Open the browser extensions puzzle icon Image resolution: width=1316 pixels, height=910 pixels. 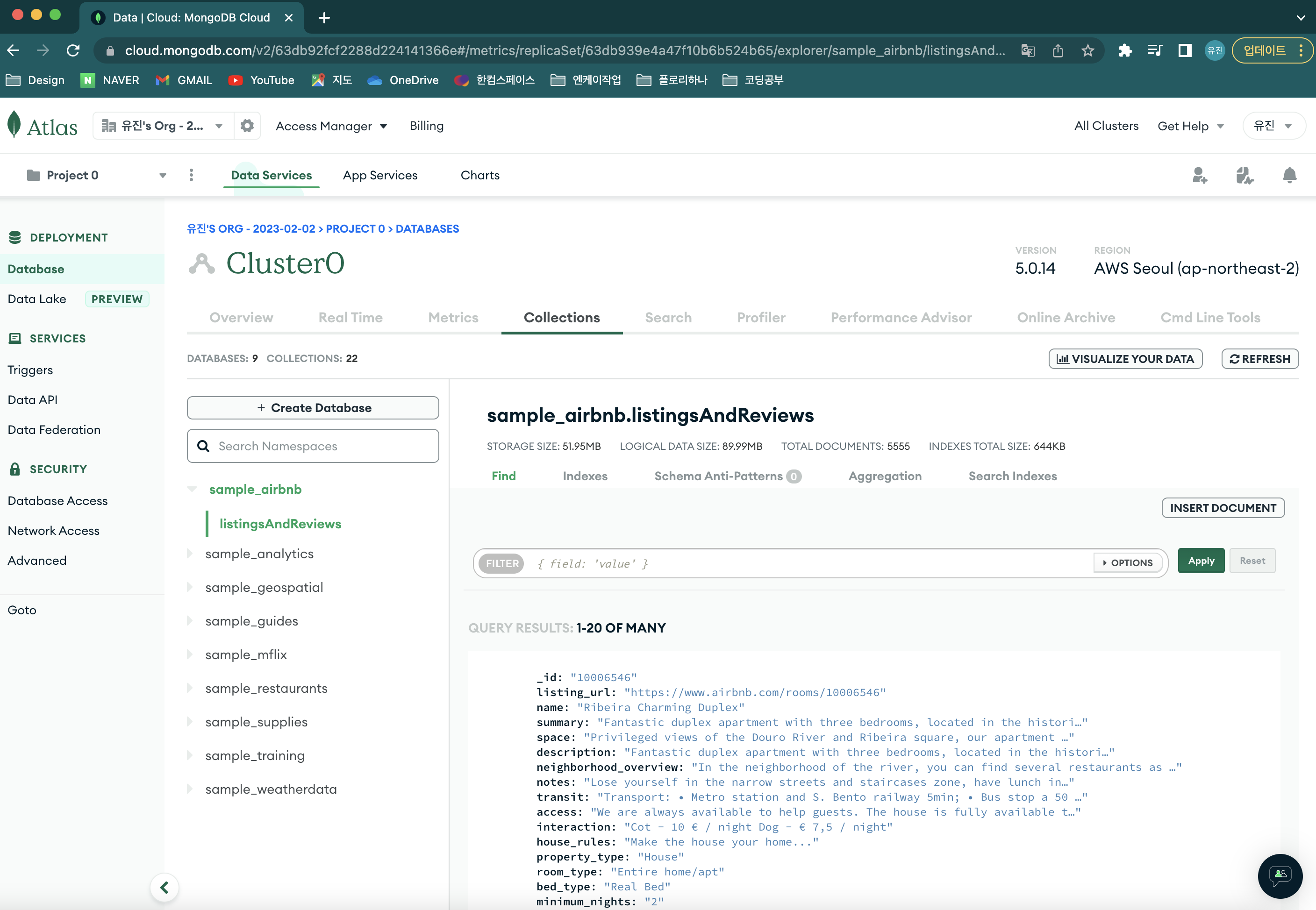pos(1125,50)
